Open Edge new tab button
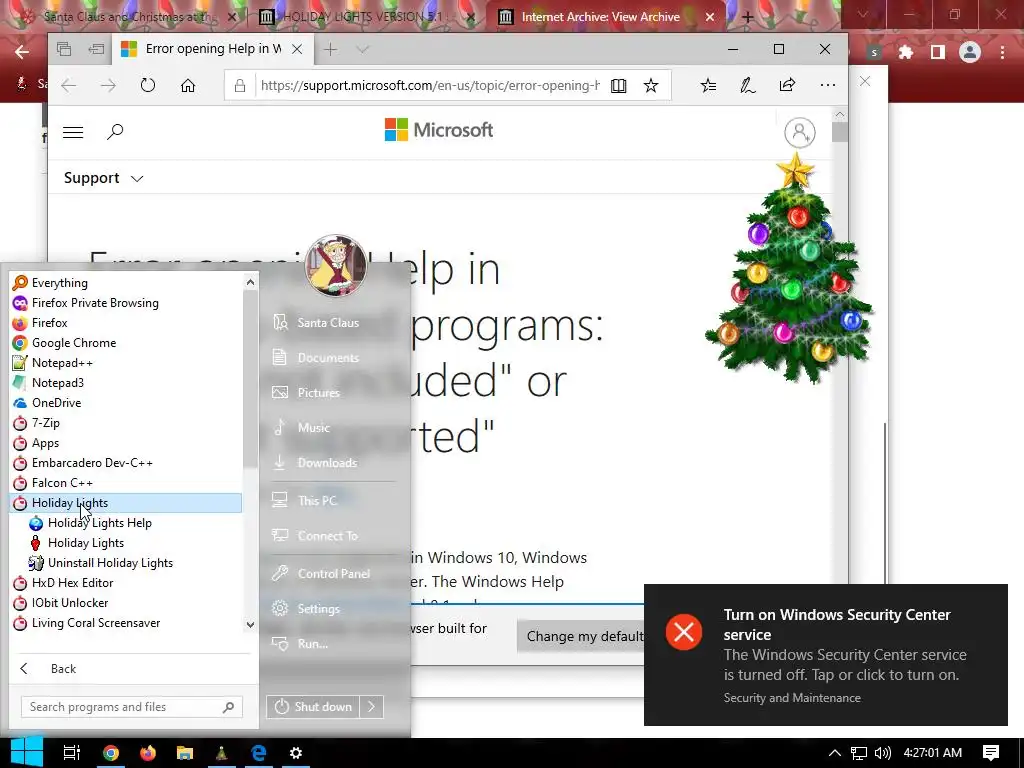 pyautogui.click(x=330, y=50)
